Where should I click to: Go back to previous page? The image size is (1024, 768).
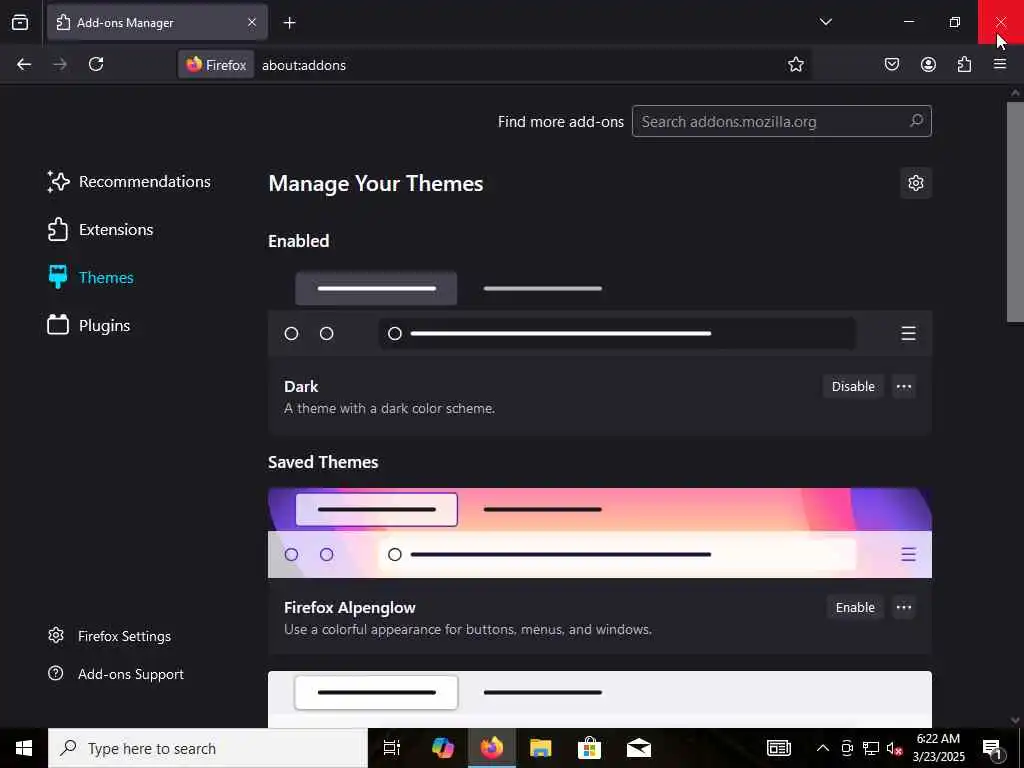pyautogui.click(x=24, y=64)
